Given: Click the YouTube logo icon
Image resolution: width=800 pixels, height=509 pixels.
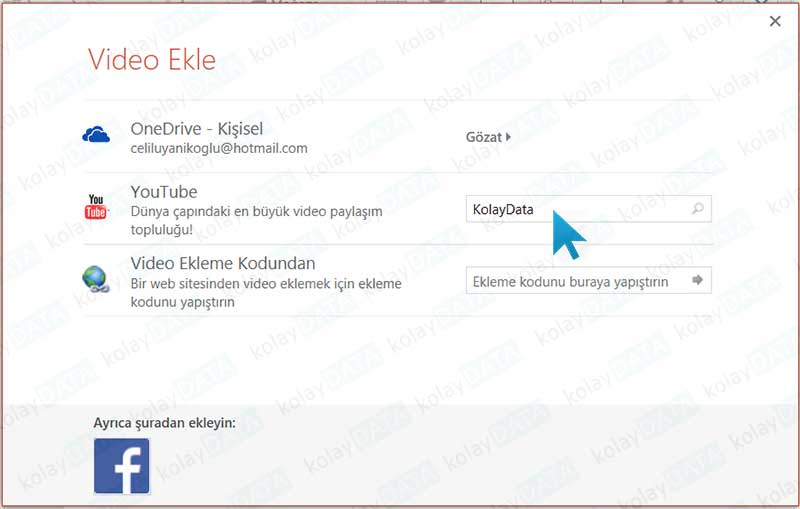Looking at the screenshot, I should 96,207.
